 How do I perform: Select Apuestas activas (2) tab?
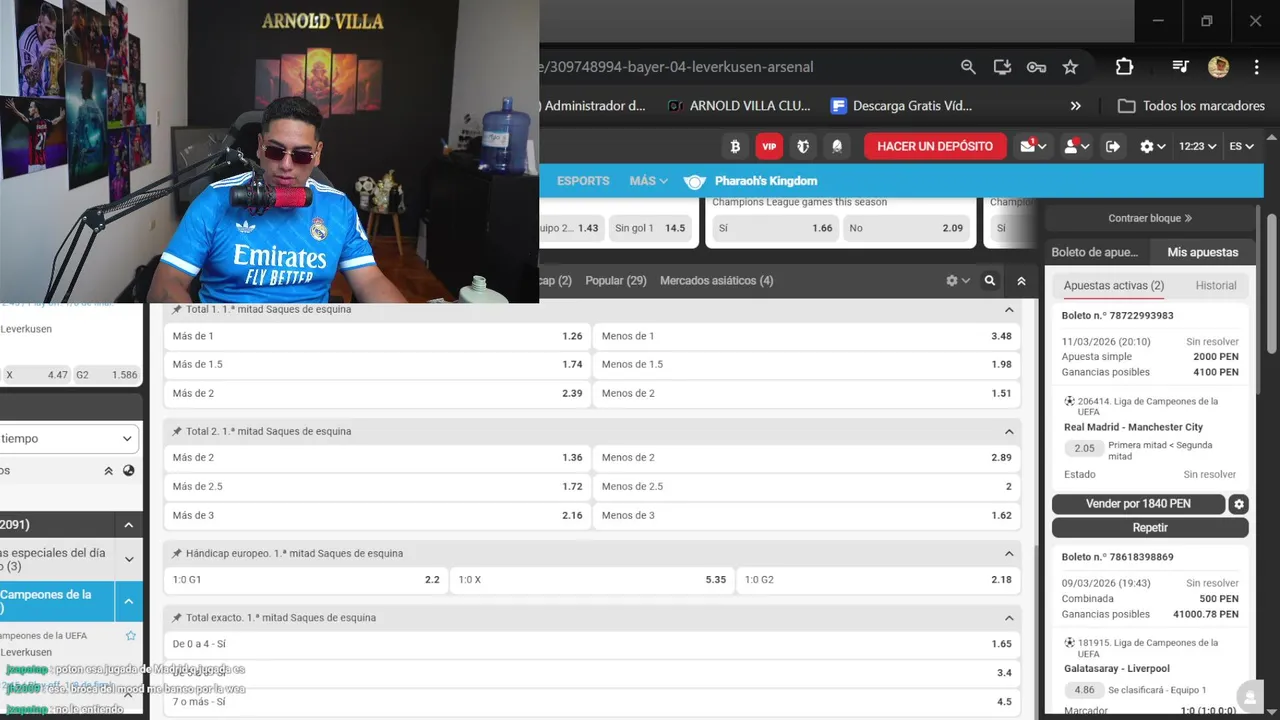[x=1114, y=285]
